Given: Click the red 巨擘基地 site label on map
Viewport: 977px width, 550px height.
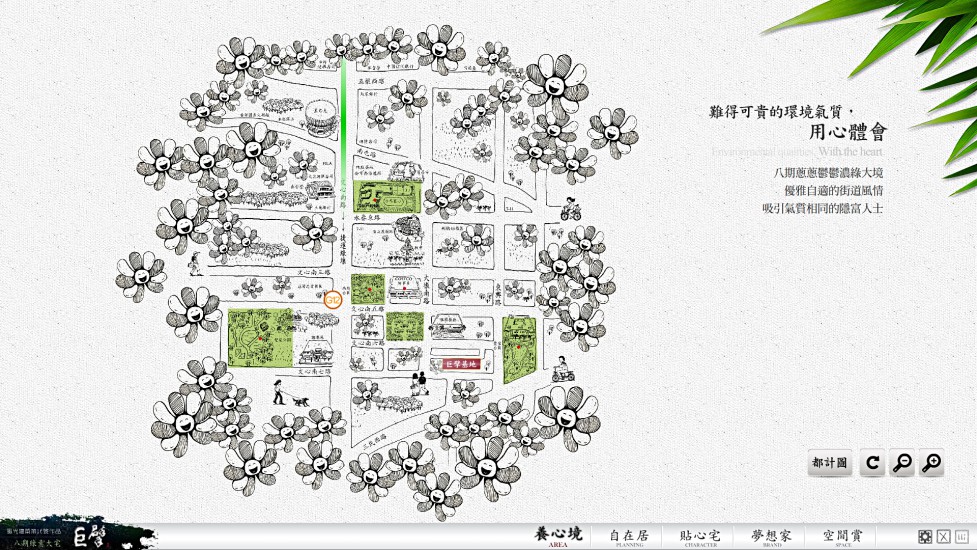Looking at the screenshot, I should click(x=462, y=364).
